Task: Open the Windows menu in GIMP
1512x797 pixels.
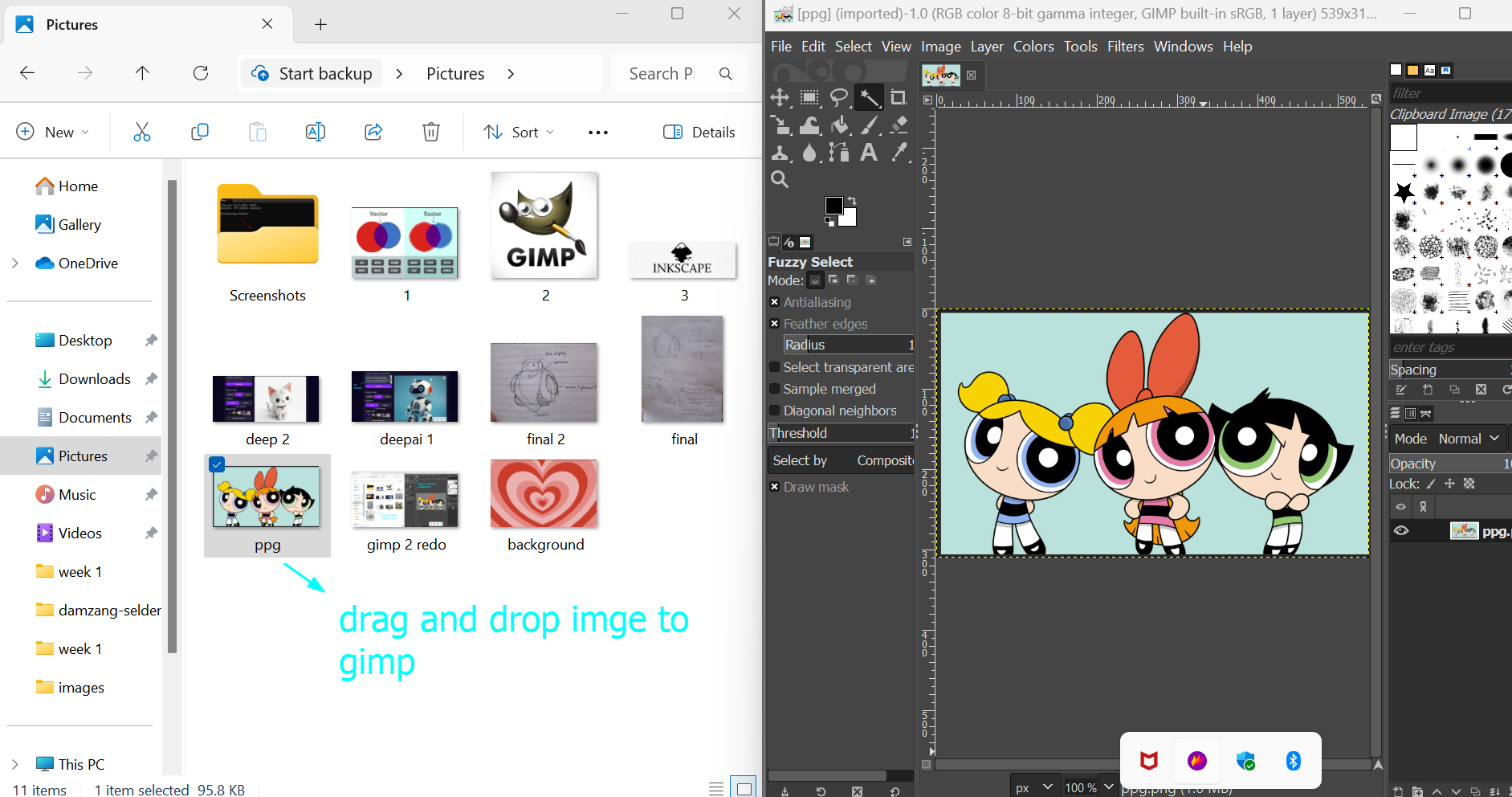Action: (x=1183, y=47)
